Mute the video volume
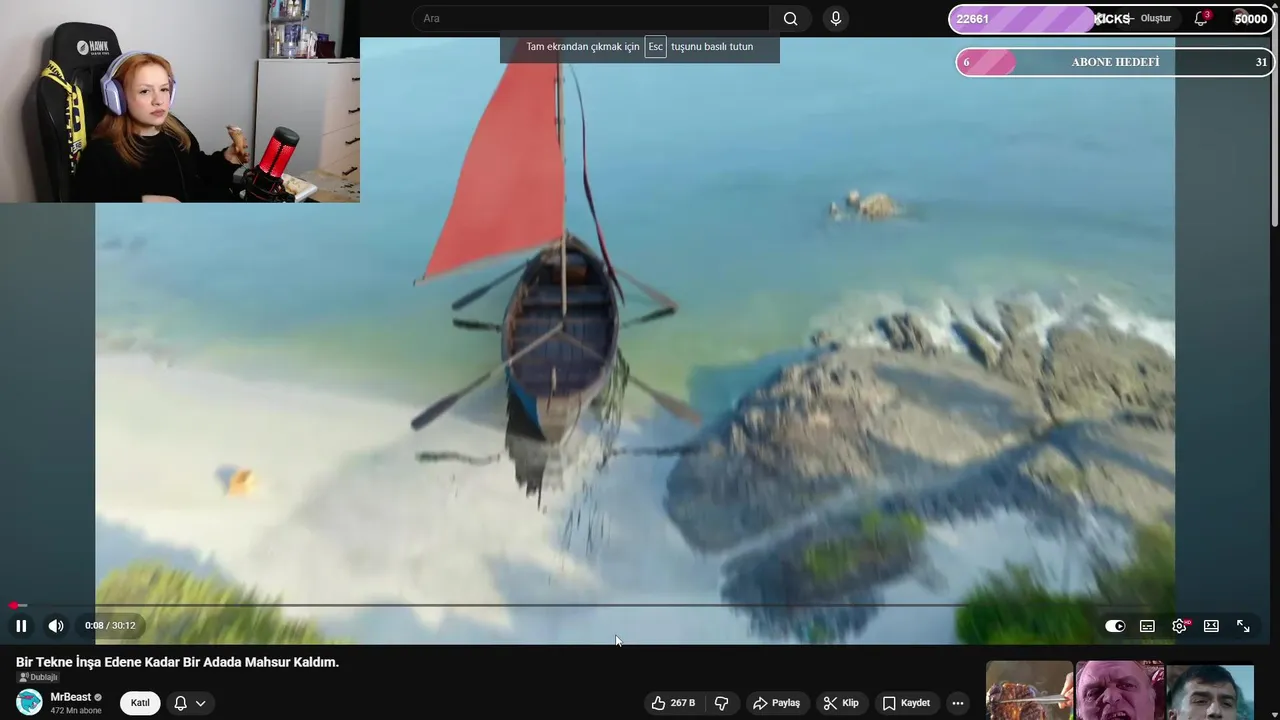 point(56,626)
